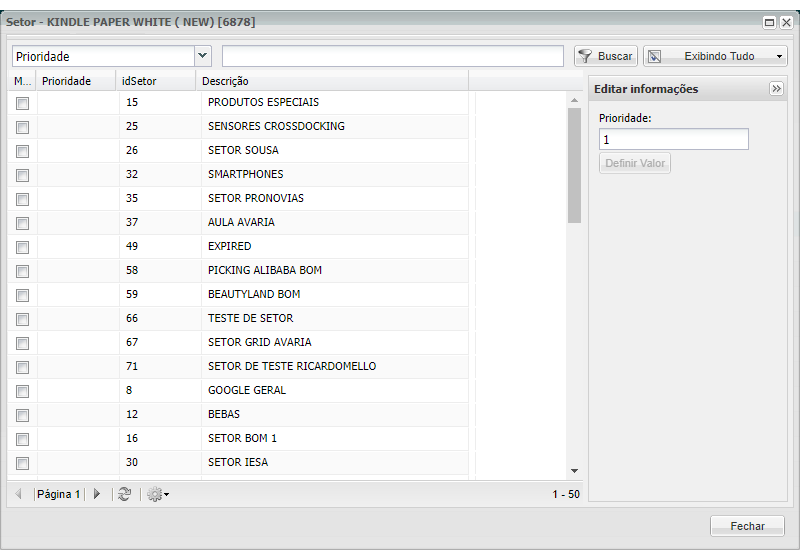Check the SETOR DE TESTE RICARDOMELLO checkbox
The width and height of the screenshot is (810, 560).
click(x=22, y=367)
